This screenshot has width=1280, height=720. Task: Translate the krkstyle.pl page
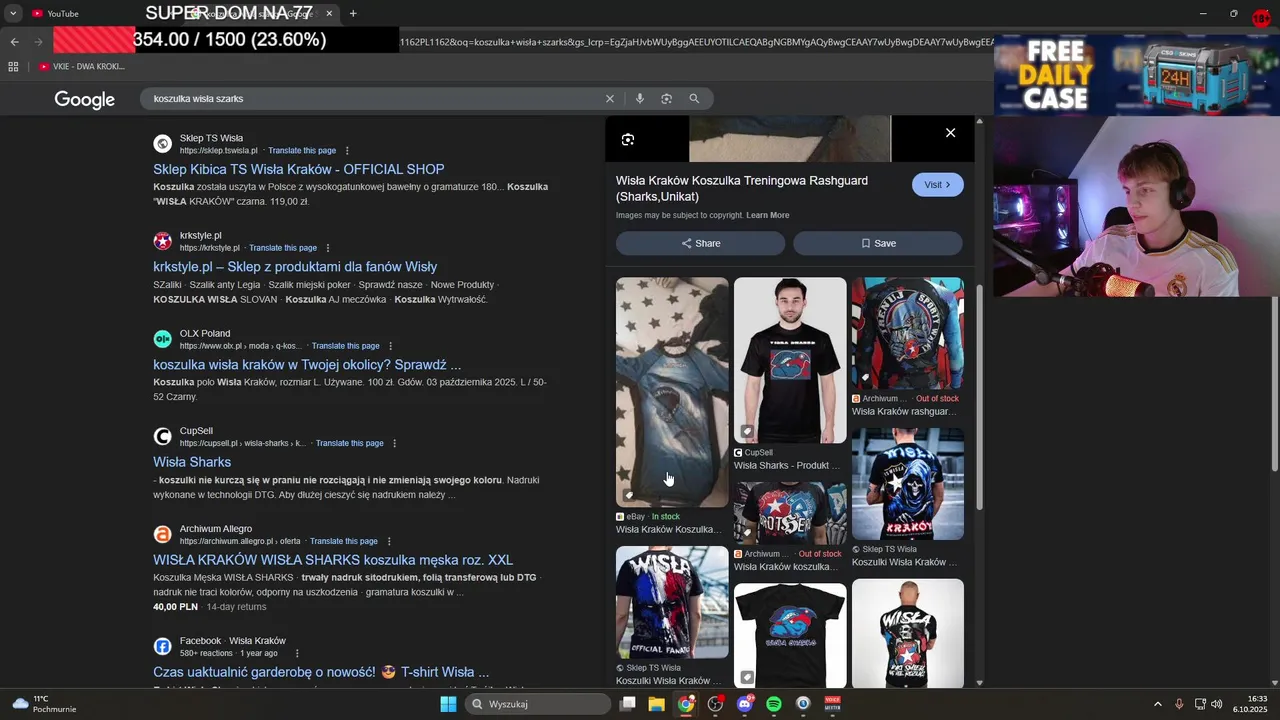[283, 248]
